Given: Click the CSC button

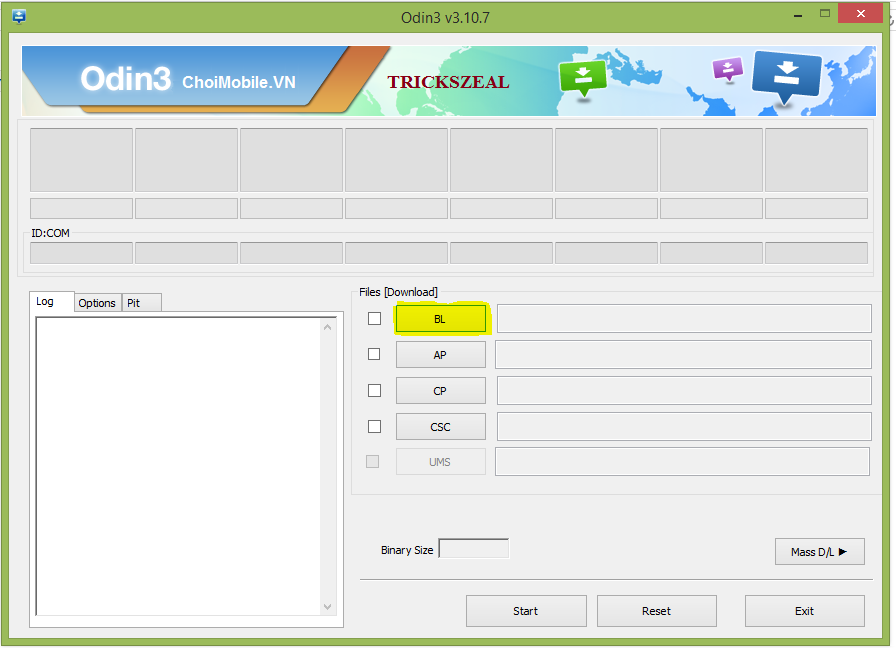Looking at the screenshot, I should point(441,427).
